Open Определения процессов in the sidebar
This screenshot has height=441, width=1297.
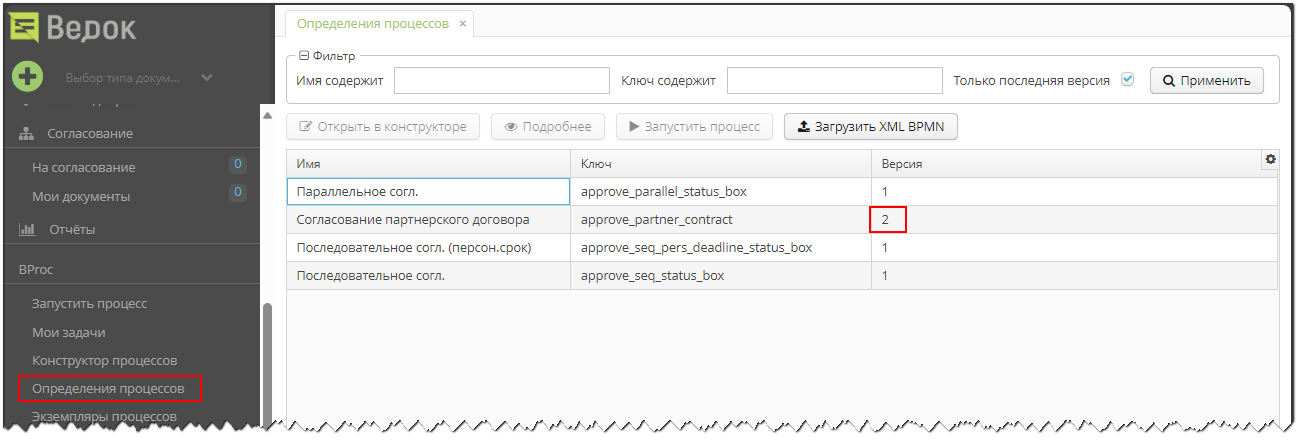pyautogui.click(x=108, y=388)
